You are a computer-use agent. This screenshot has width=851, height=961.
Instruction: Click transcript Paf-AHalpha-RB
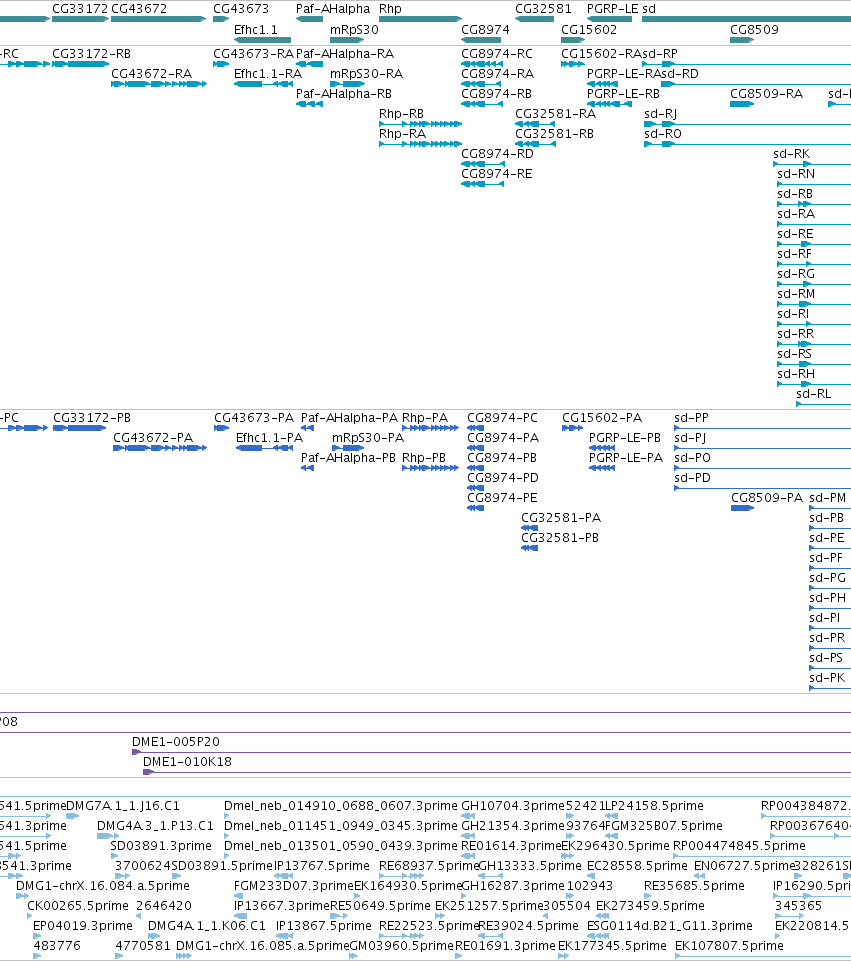(x=344, y=94)
